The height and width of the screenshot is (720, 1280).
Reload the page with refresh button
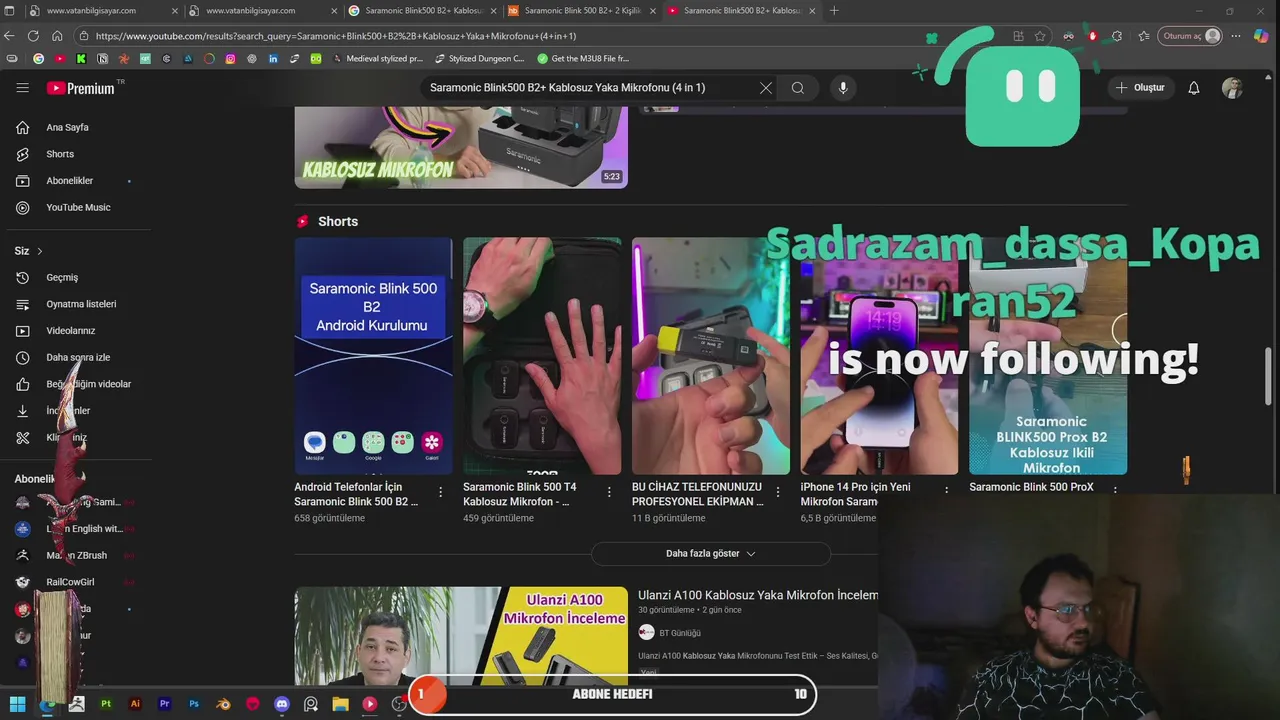pos(33,36)
